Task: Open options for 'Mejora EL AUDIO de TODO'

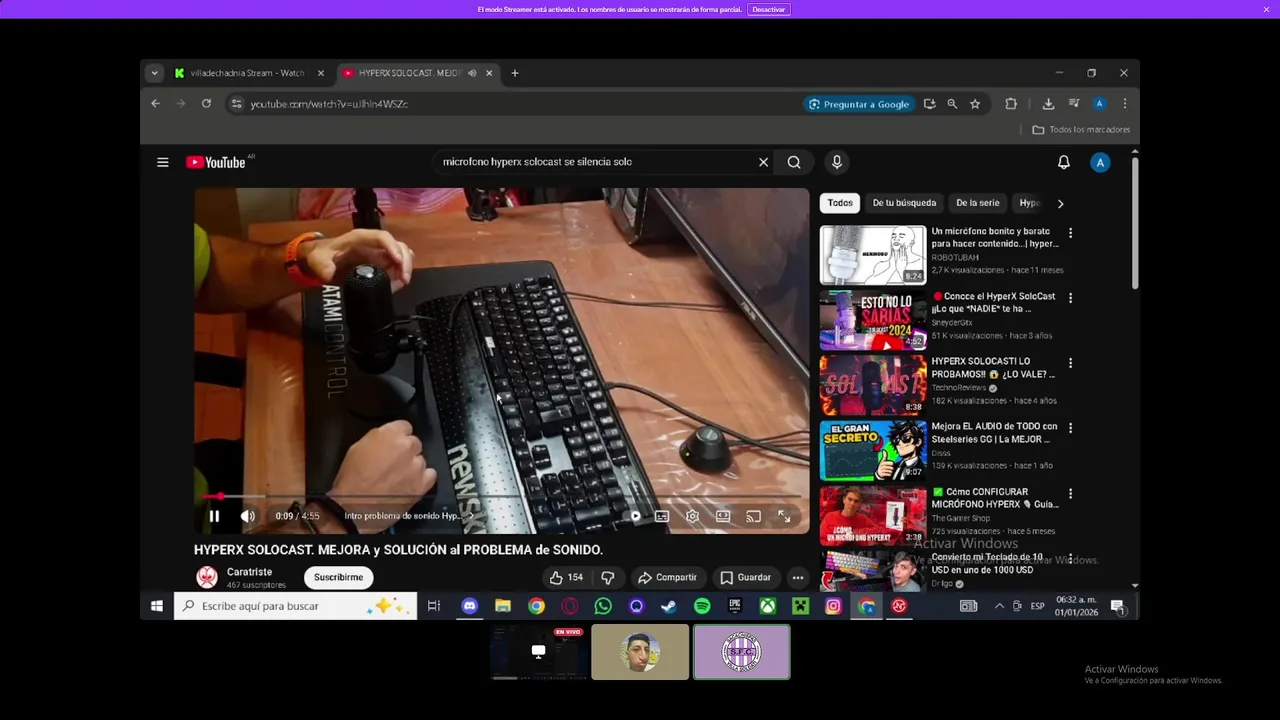Action: (1070, 428)
